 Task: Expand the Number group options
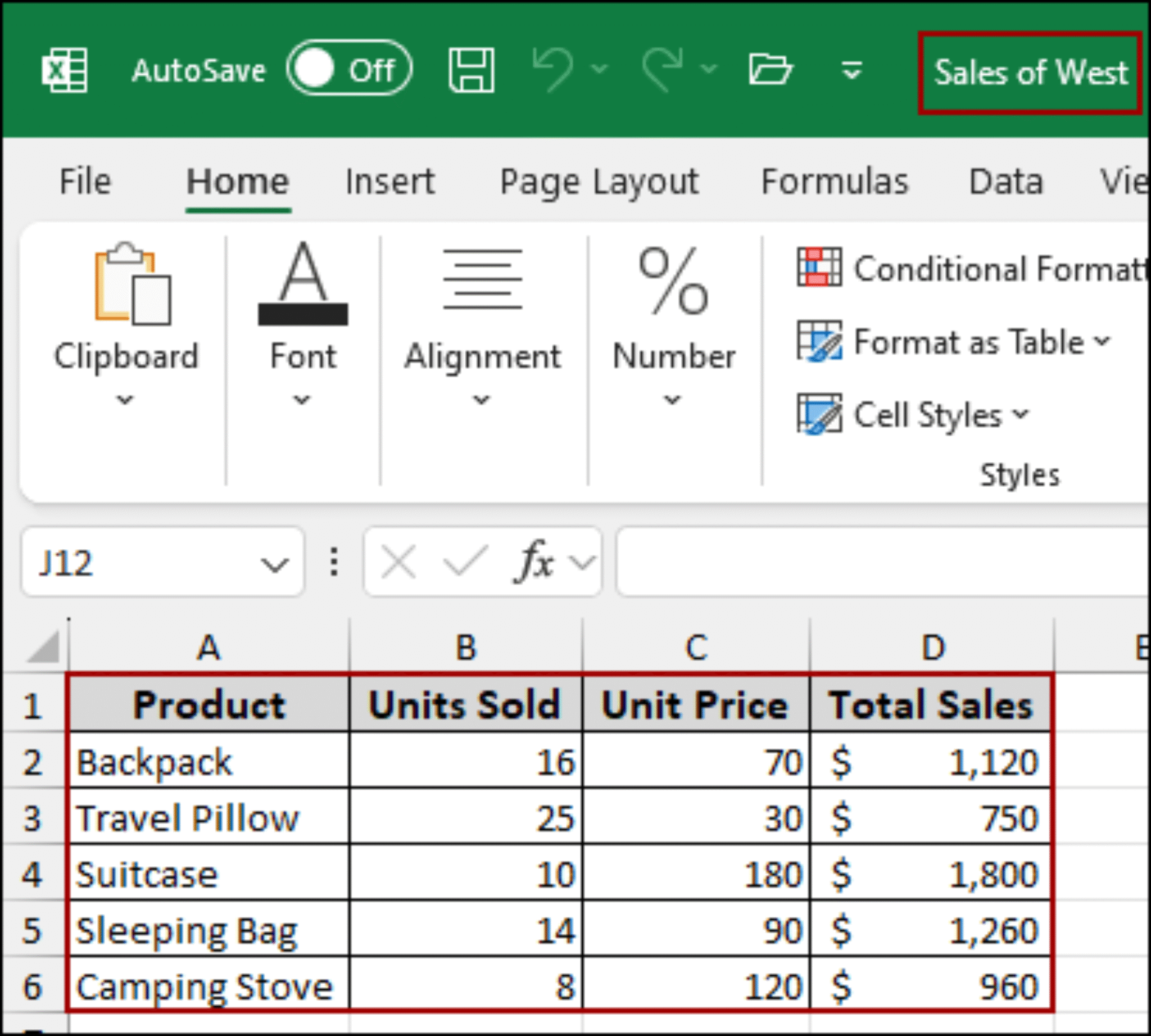[x=672, y=400]
